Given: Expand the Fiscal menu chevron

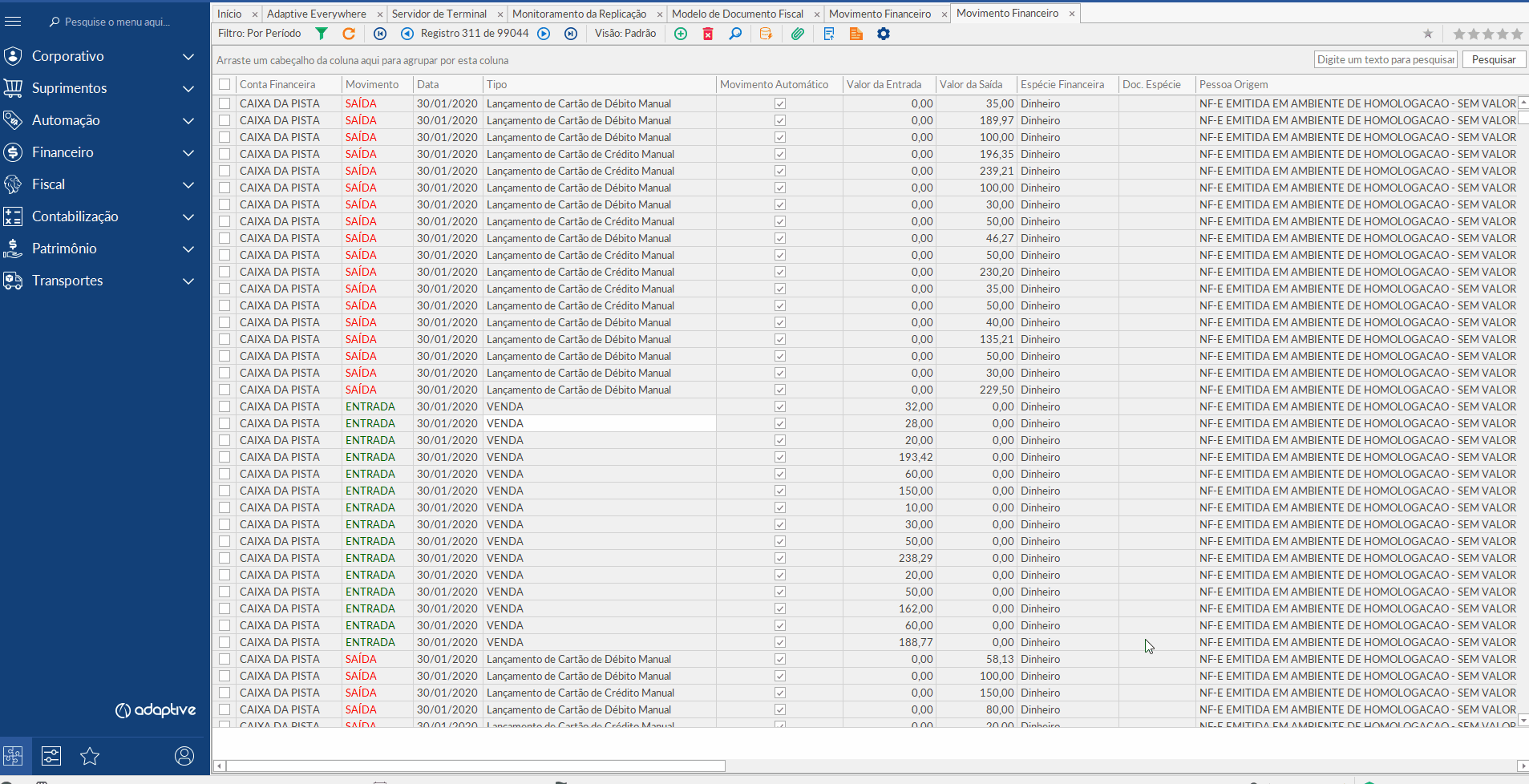Looking at the screenshot, I should pos(188,184).
